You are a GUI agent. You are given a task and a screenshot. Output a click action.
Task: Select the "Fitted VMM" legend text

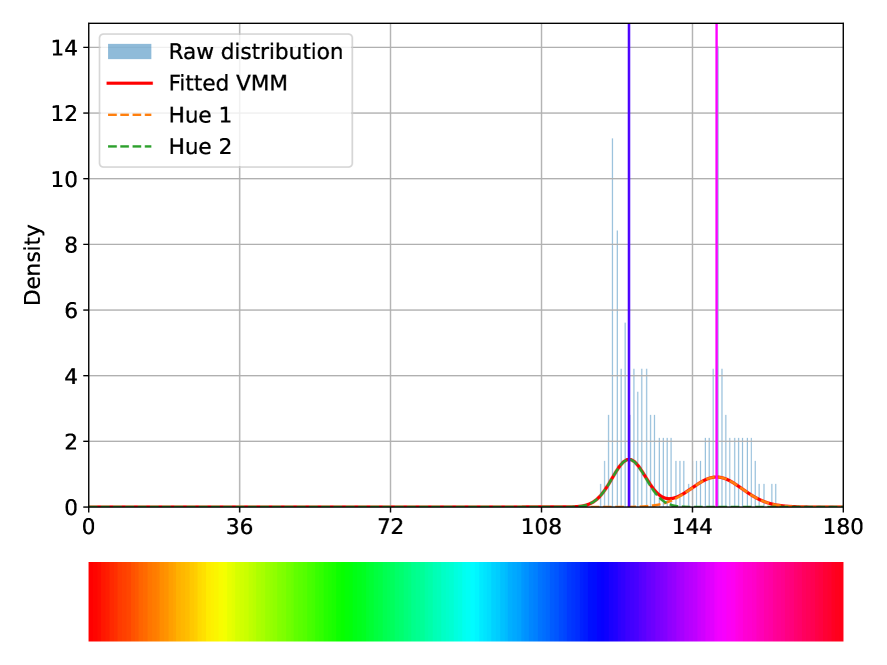click(x=228, y=83)
